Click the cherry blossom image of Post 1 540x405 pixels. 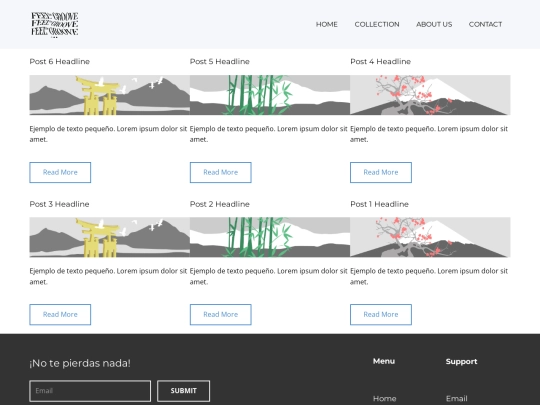[x=430, y=237]
